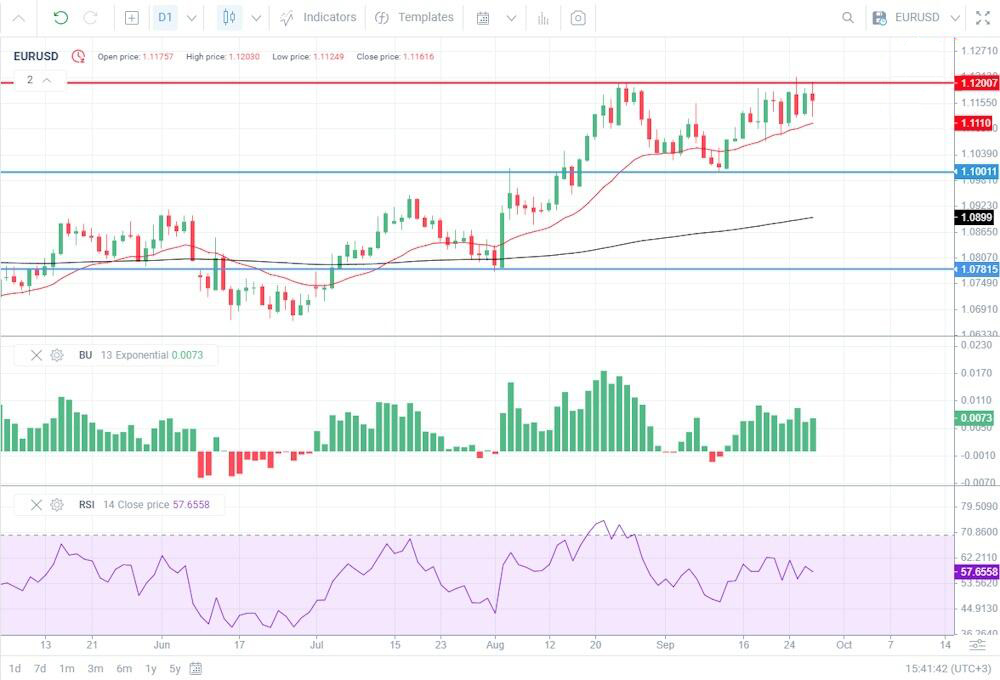The image size is (1000, 680).
Task: Open BU indicator settings gear
Action: [x=57, y=355]
